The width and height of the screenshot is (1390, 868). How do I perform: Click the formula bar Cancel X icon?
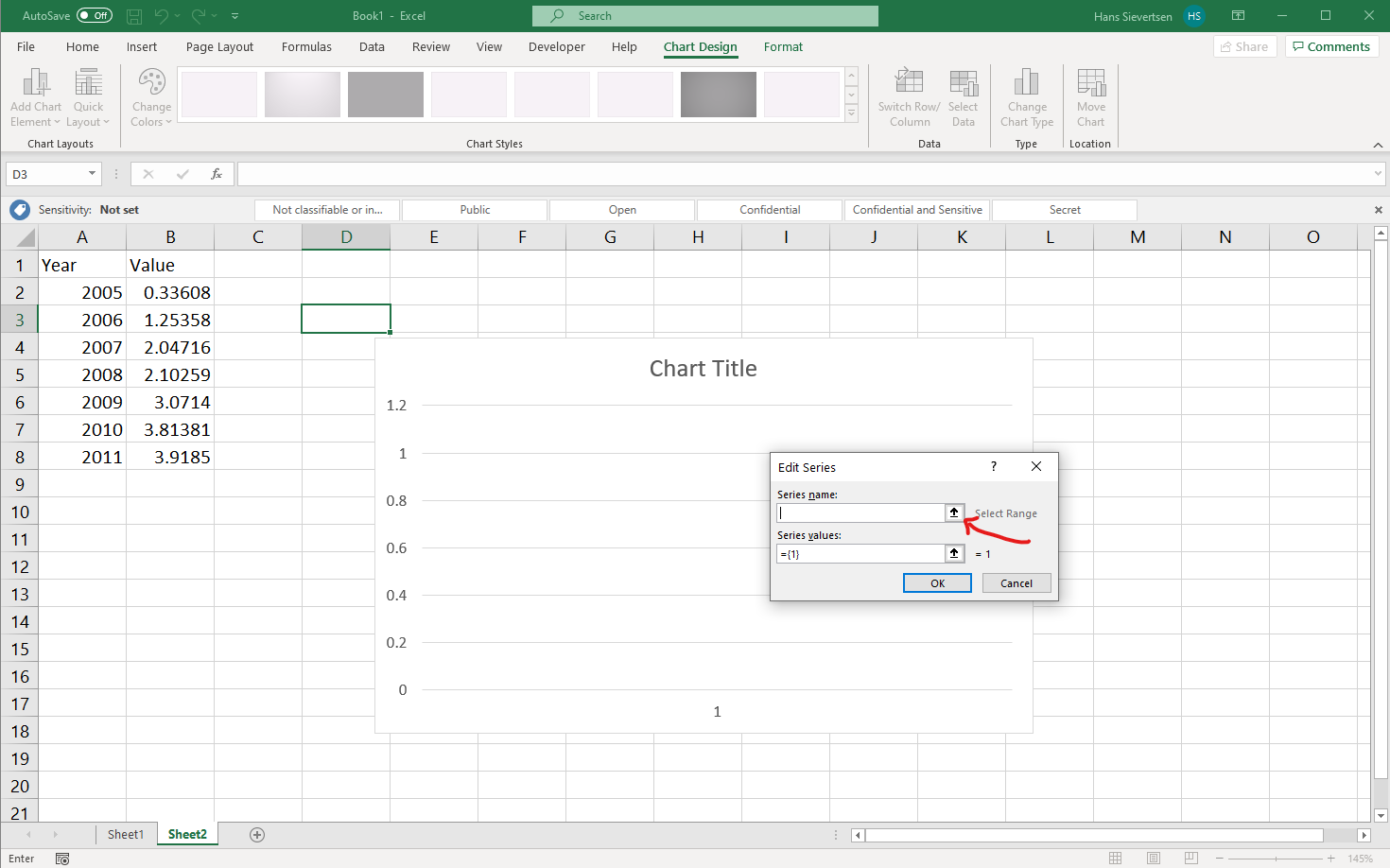click(x=148, y=174)
